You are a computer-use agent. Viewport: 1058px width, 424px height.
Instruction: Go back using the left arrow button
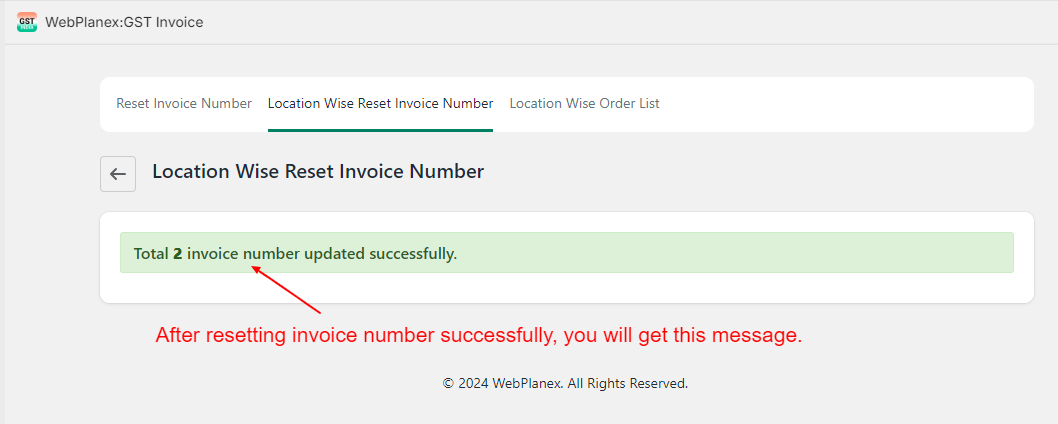118,174
